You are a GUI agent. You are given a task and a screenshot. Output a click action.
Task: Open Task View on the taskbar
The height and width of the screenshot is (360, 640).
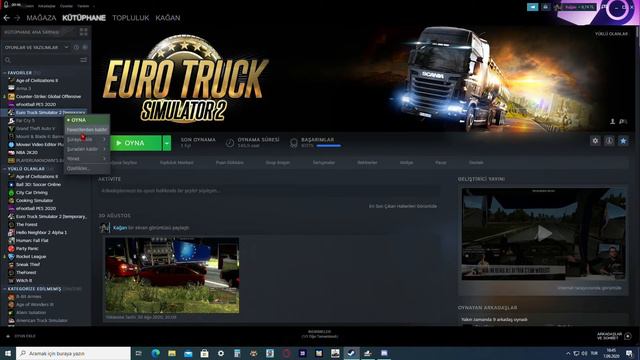coord(138,353)
